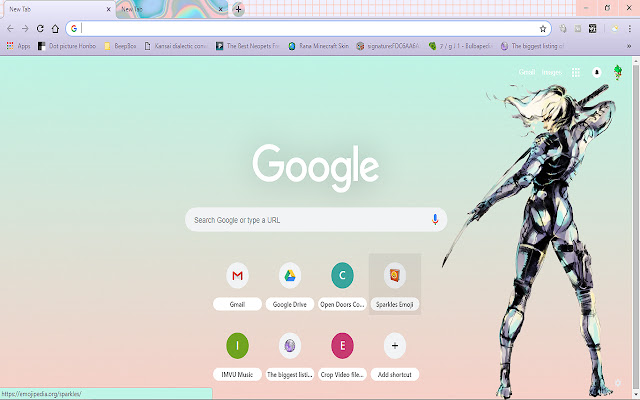Click the Search Google or type a URL box
The width and height of the screenshot is (640, 400).
click(316, 220)
